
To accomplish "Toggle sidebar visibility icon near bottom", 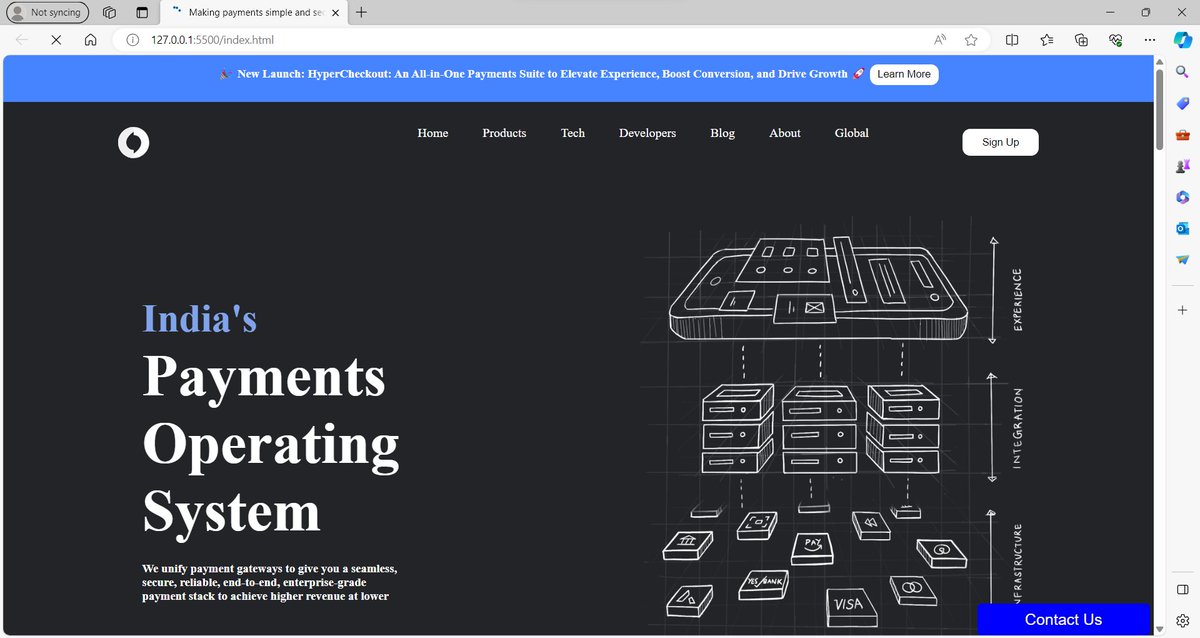I will pos(1182,589).
